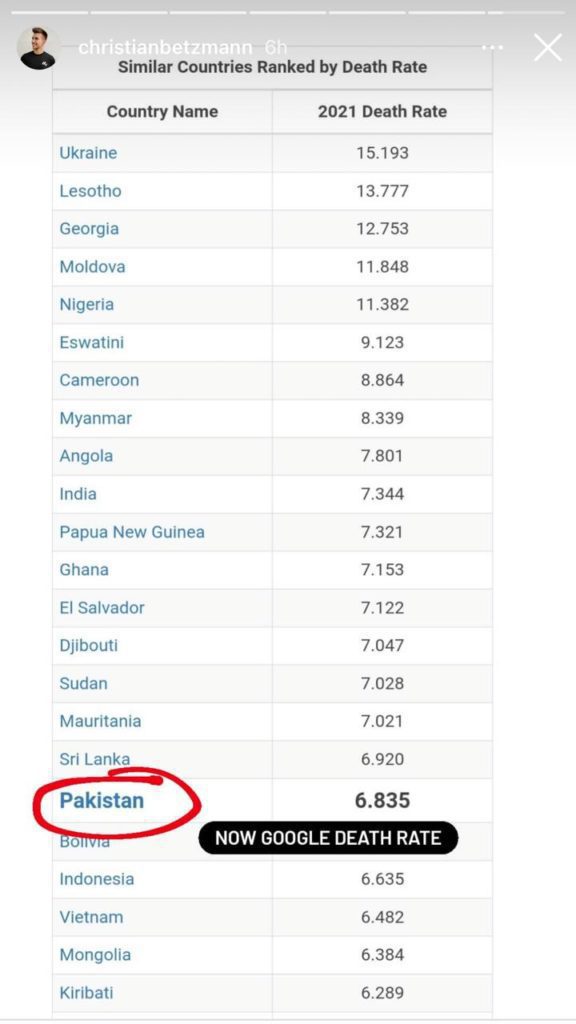Open the Nigeria country link
Viewport: 576px width, 1024px height.
pos(86,305)
